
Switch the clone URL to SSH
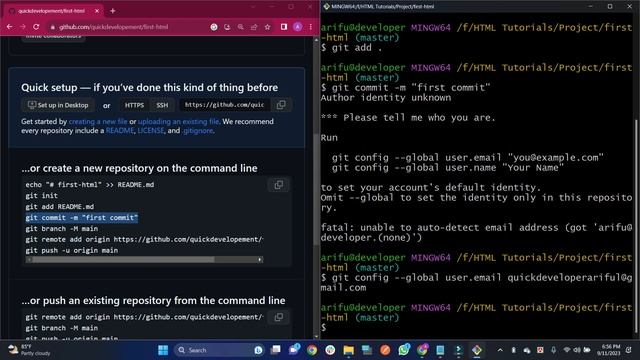point(162,105)
